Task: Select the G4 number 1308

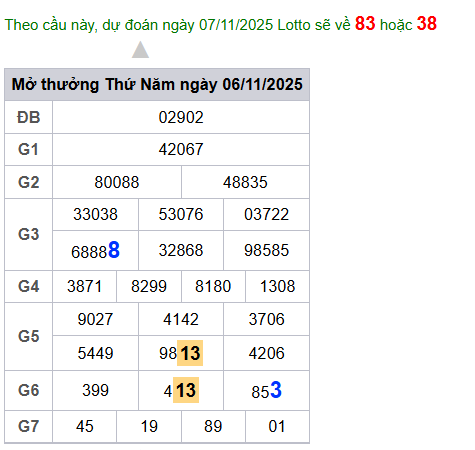Action: click(x=277, y=286)
